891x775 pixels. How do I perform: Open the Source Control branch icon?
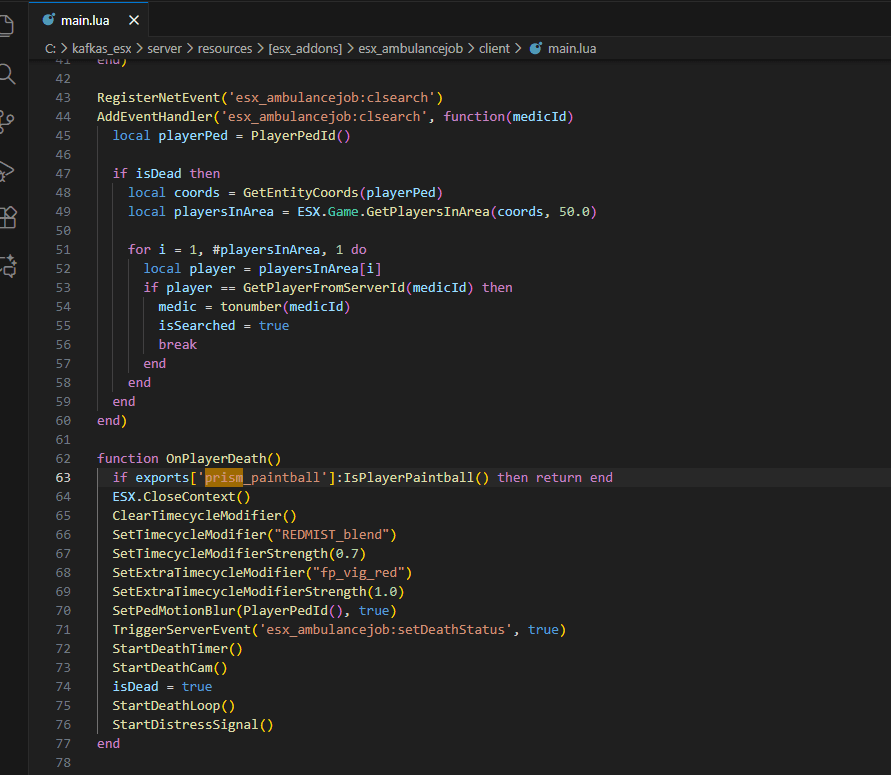[x=6, y=122]
